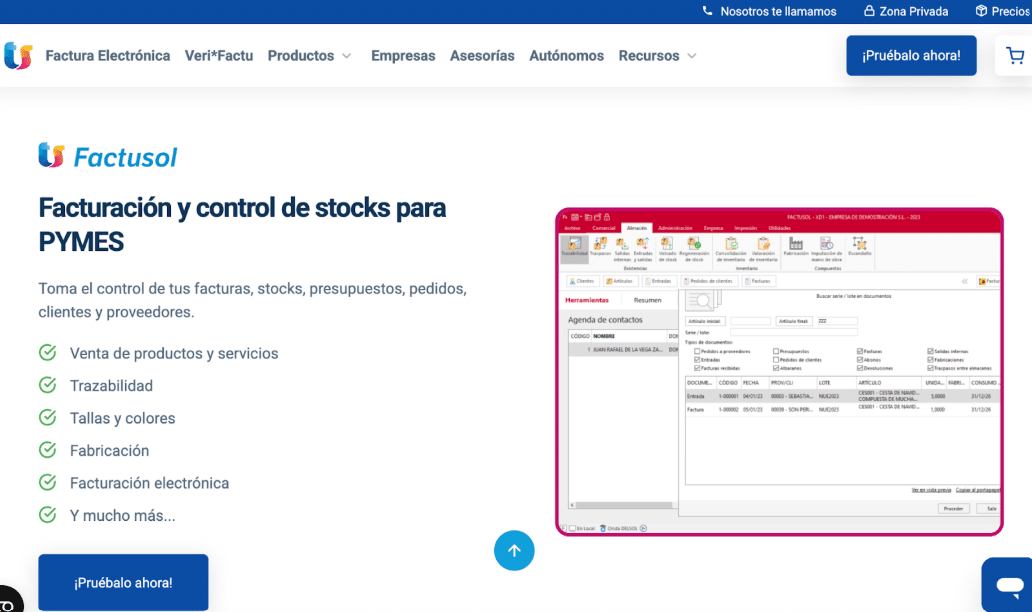Click the site logo in the navbar

click(18, 56)
